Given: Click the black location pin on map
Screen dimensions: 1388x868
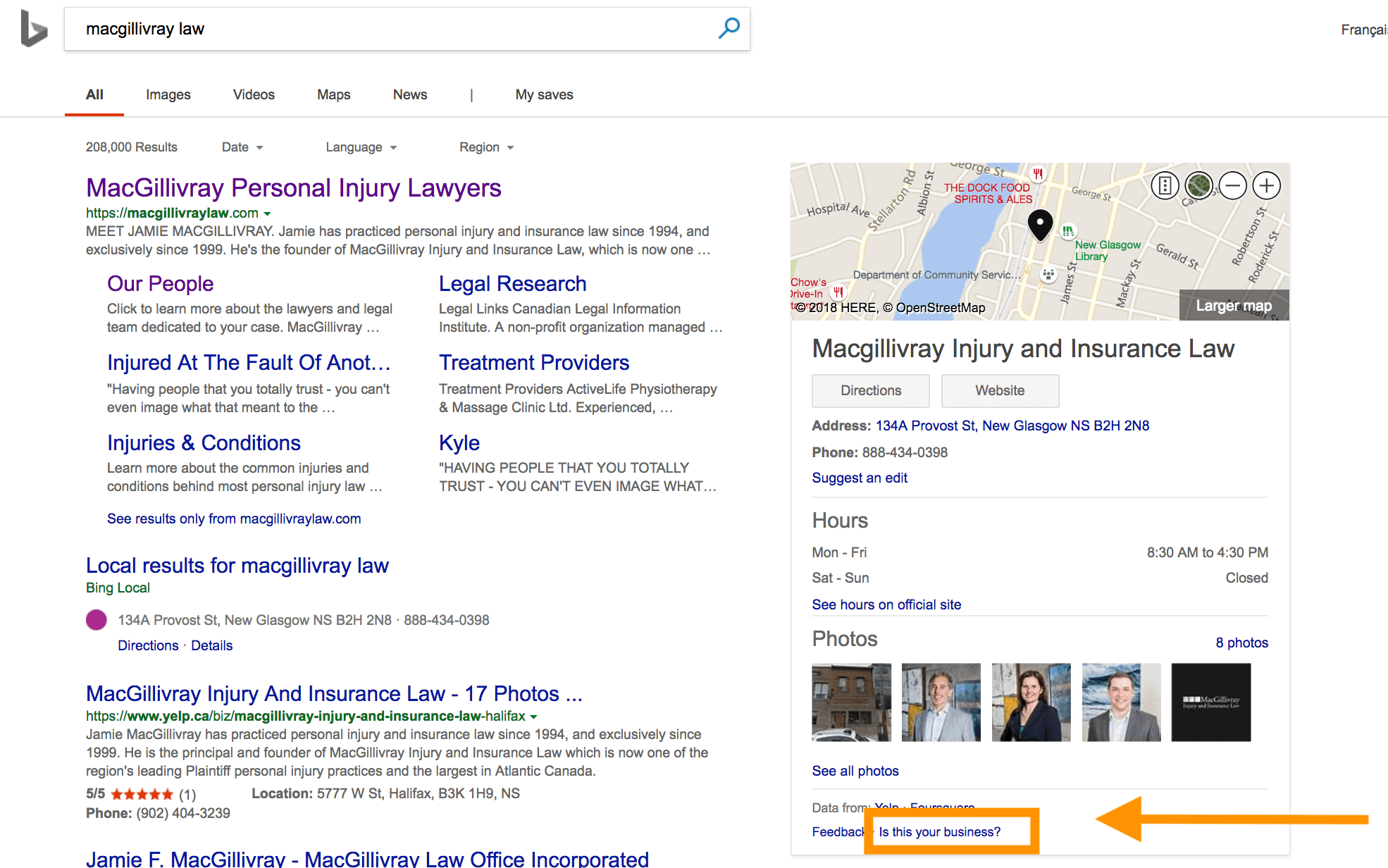Looking at the screenshot, I should [x=1041, y=225].
